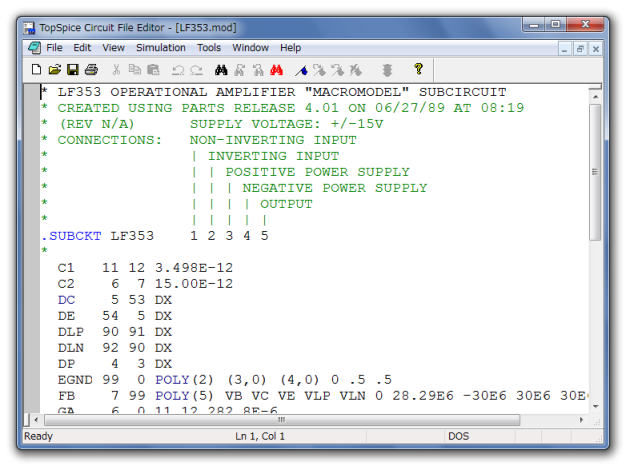
Task: Create a new file with toolbar icon
Action: (36, 70)
